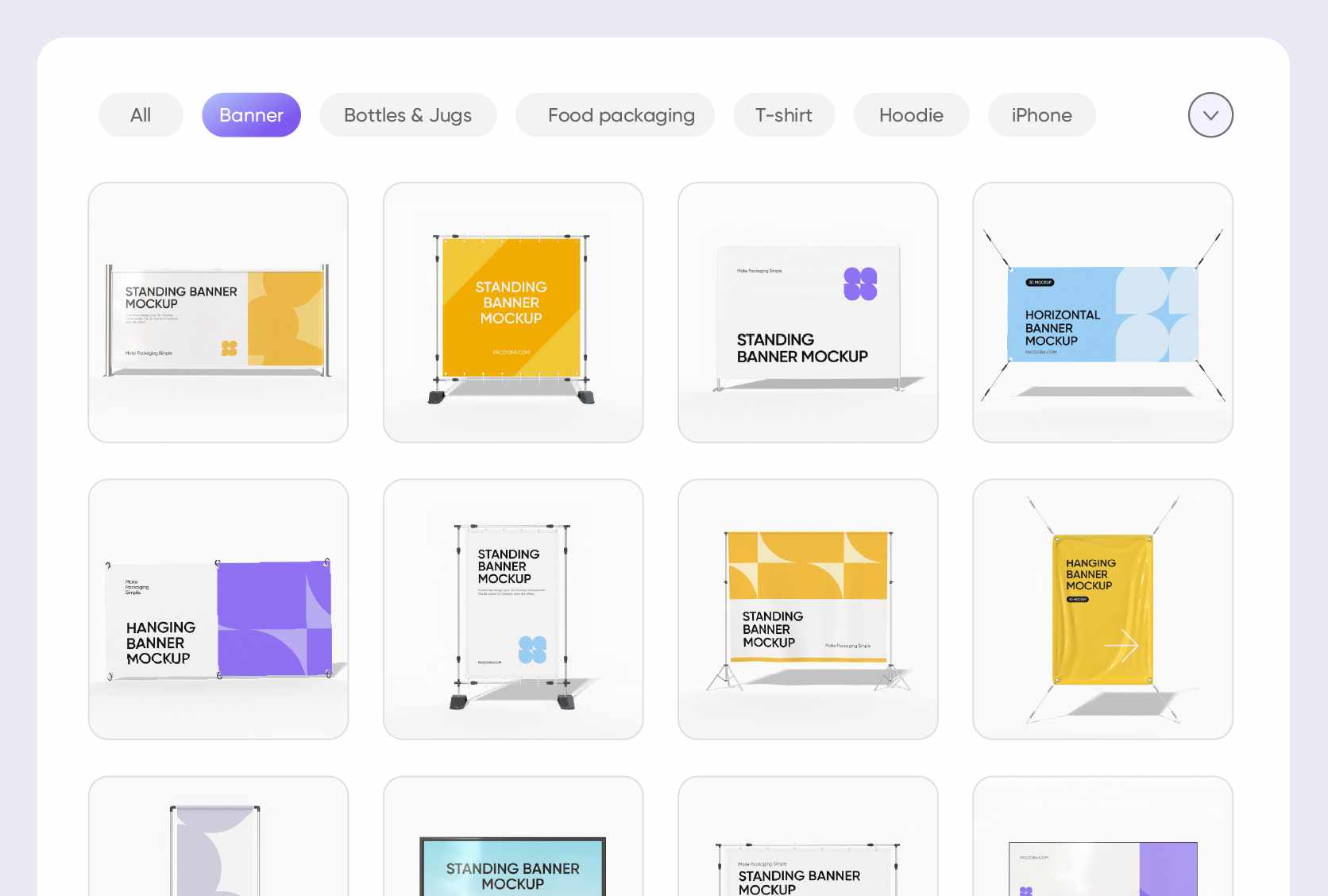Open white vertical standing banner with blue clover

(x=513, y=609)
